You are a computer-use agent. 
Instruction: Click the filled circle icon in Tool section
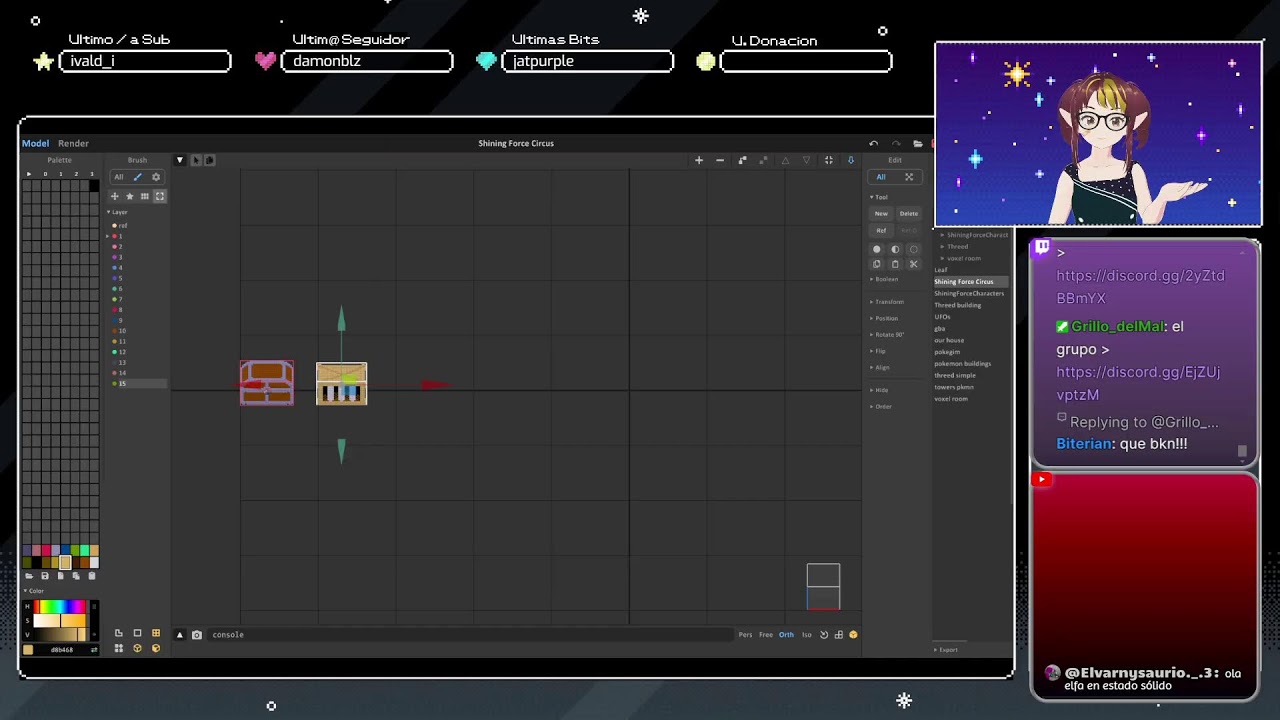(x=877, y=249)
